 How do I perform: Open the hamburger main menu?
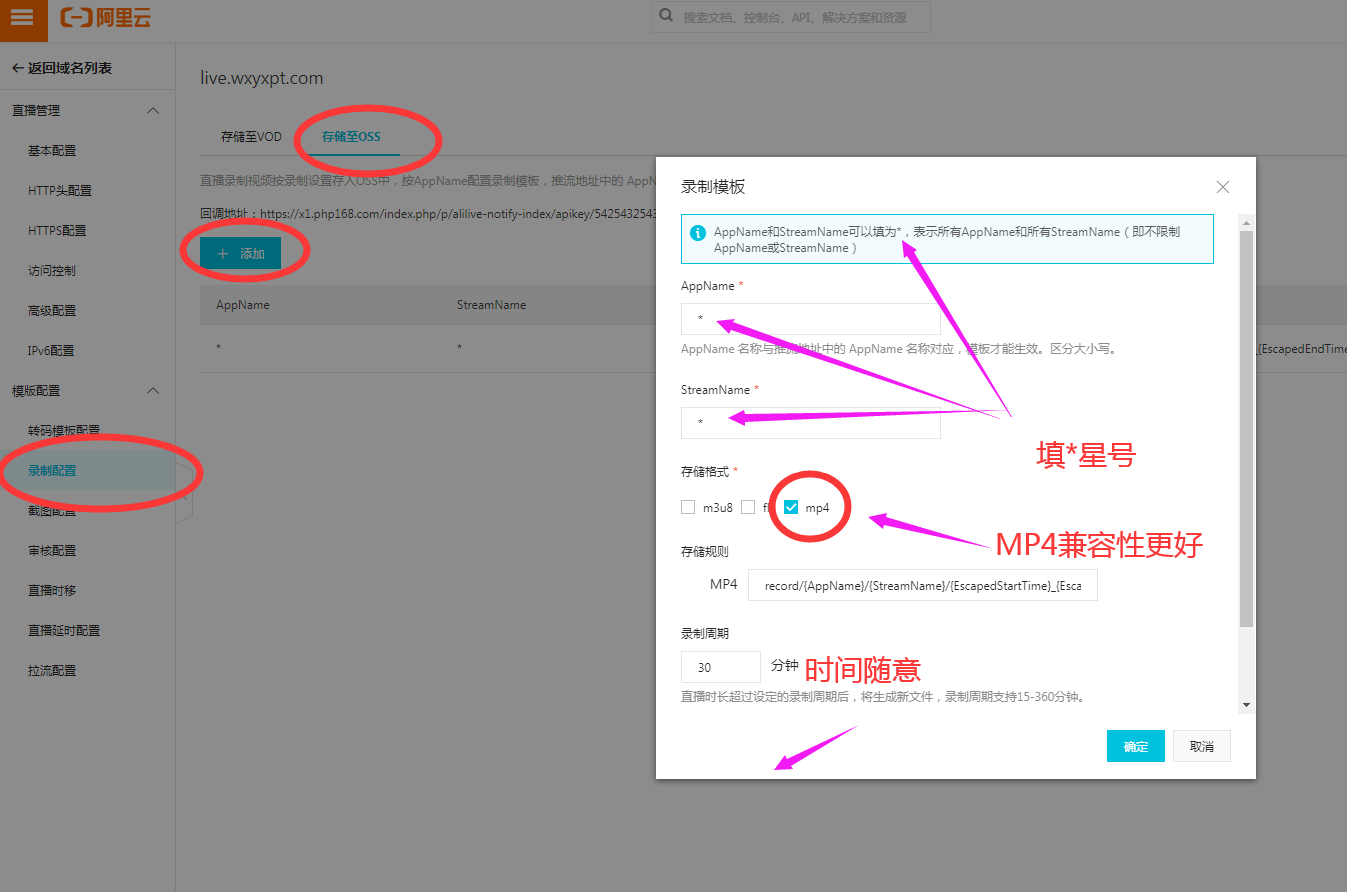[23, 19]
